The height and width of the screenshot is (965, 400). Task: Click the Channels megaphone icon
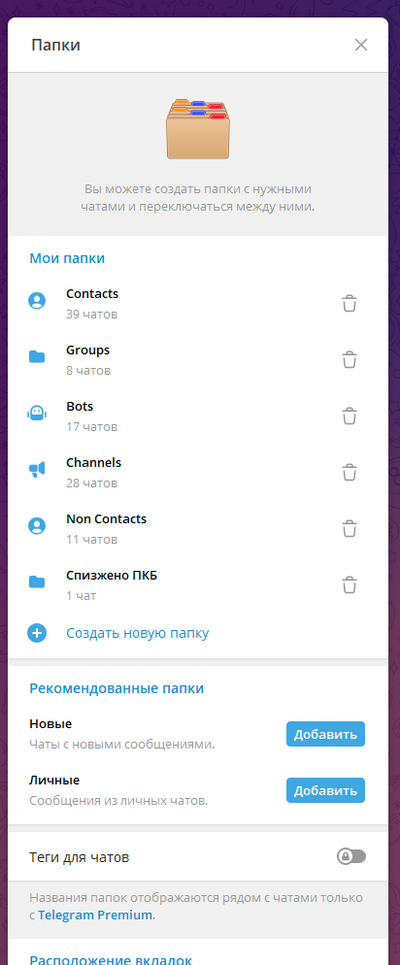(x=37, y=470)
